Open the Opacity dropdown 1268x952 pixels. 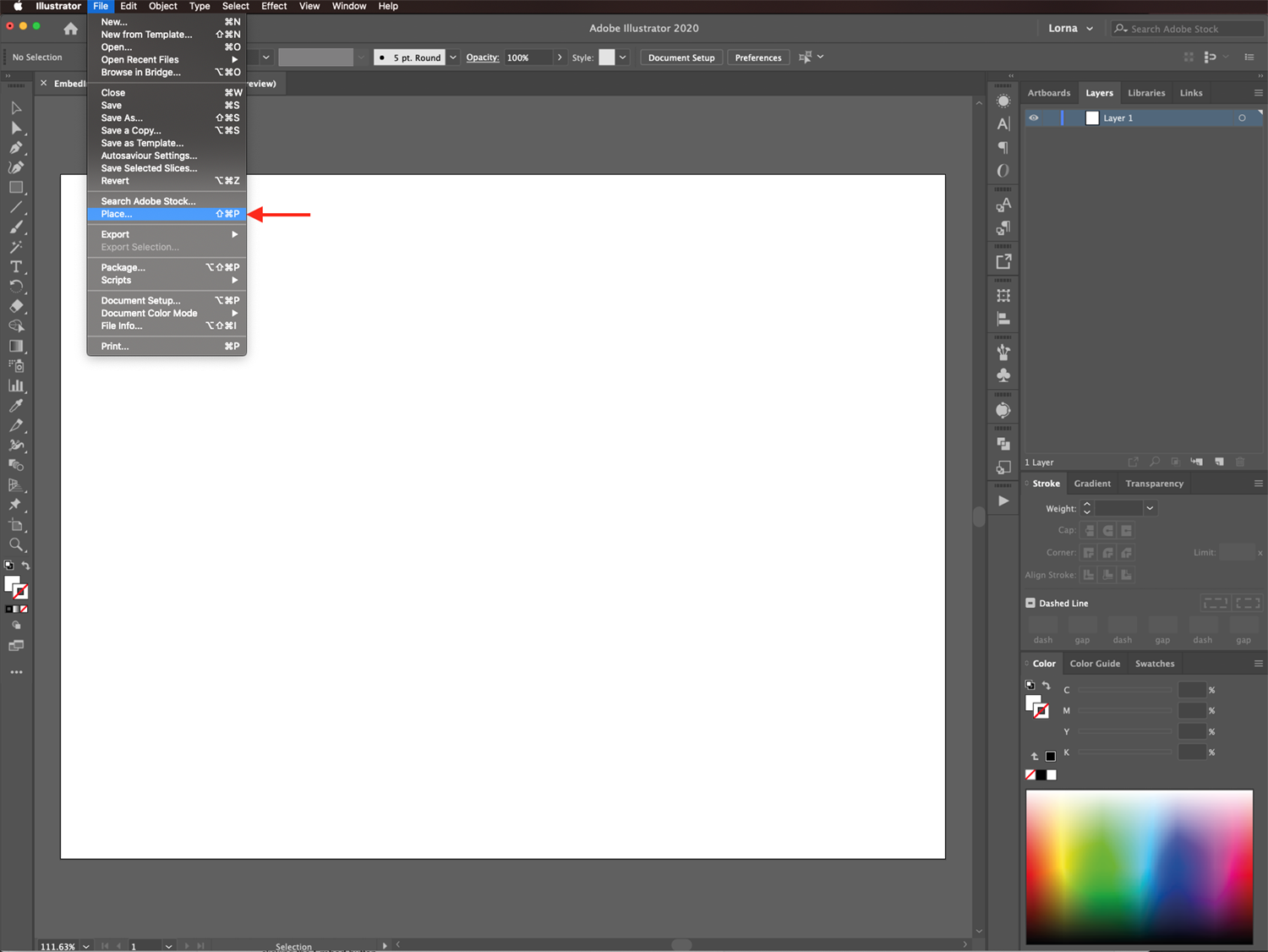click(x=560, y=57)
